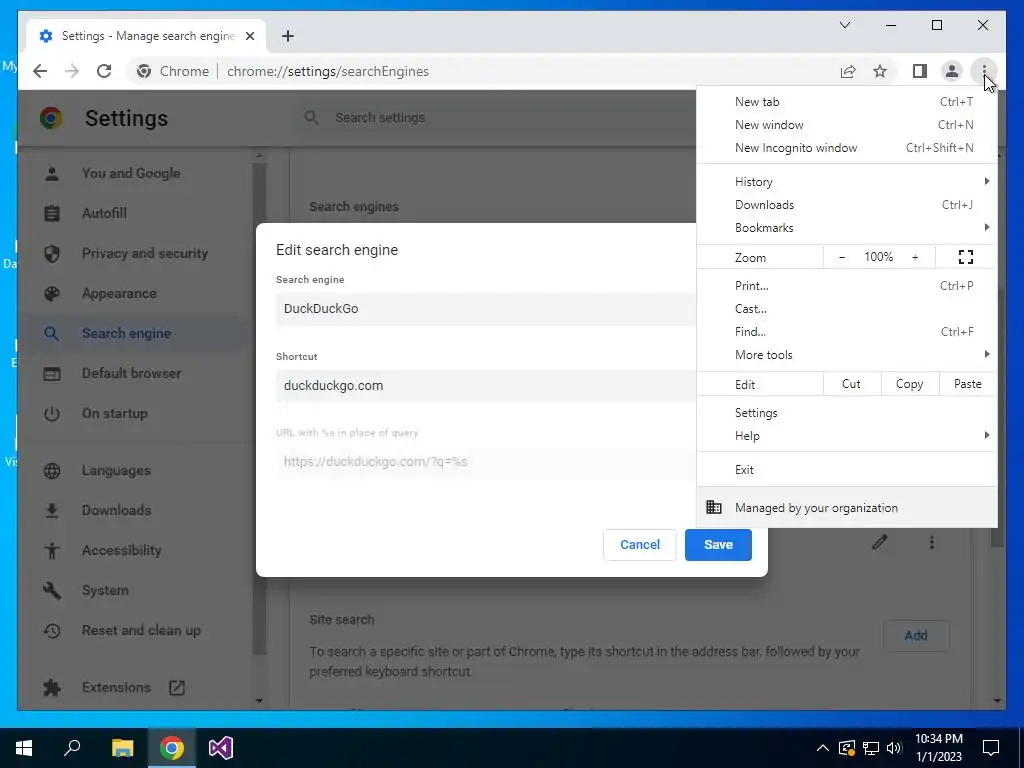Viewport: 1024px width, 768px height.
Task: Click the search settings magnifier icon
Action: [x=312, y=118]
